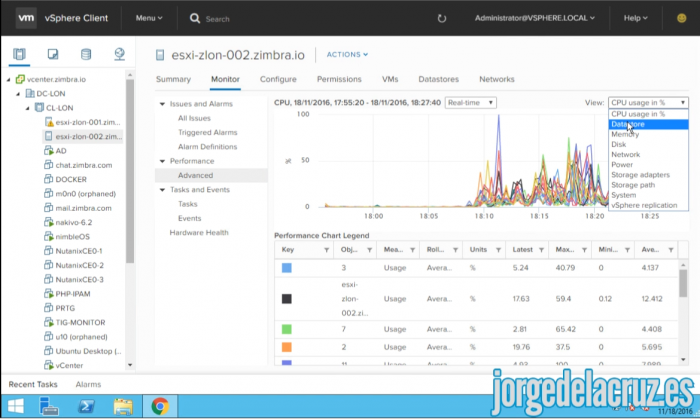Click the host icon beside esxi-zlon-002.zimbra.io title

pyautogui.click(x=160, y=55)
